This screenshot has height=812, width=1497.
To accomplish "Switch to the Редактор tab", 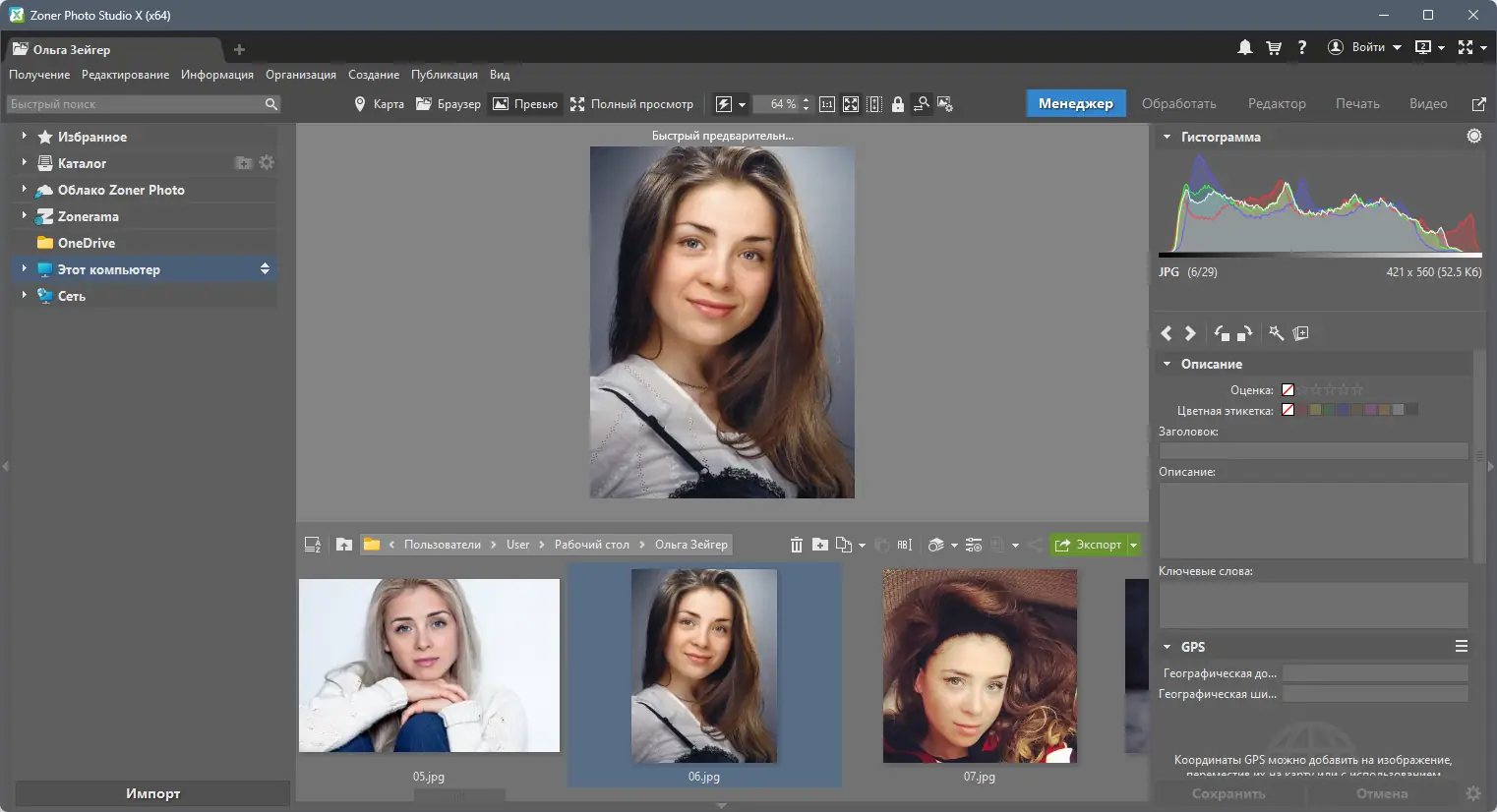I will coord(1277,104).
